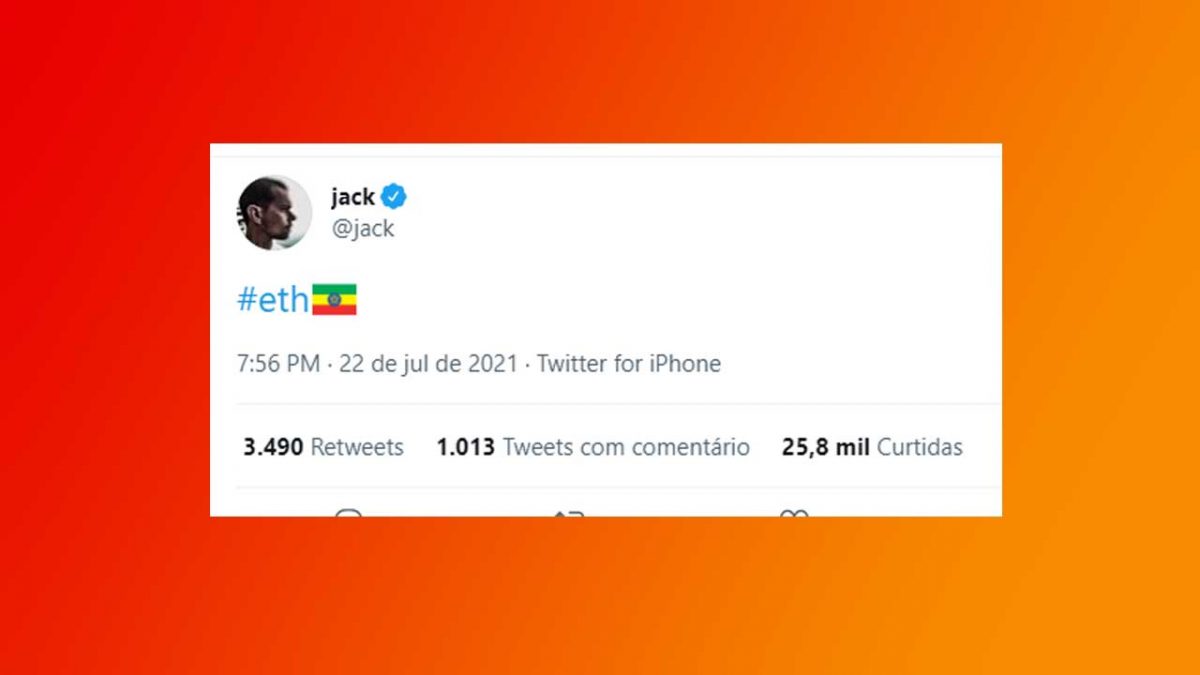Click the Ethiopian flag emoji

click(334, 300)
